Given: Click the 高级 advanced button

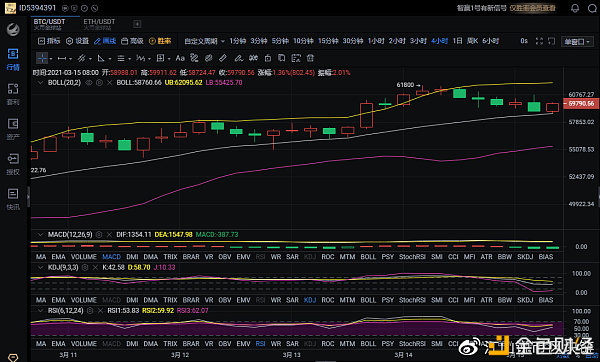Looking at the screenshot, I should pyautogui.click(x=132, y=41).
